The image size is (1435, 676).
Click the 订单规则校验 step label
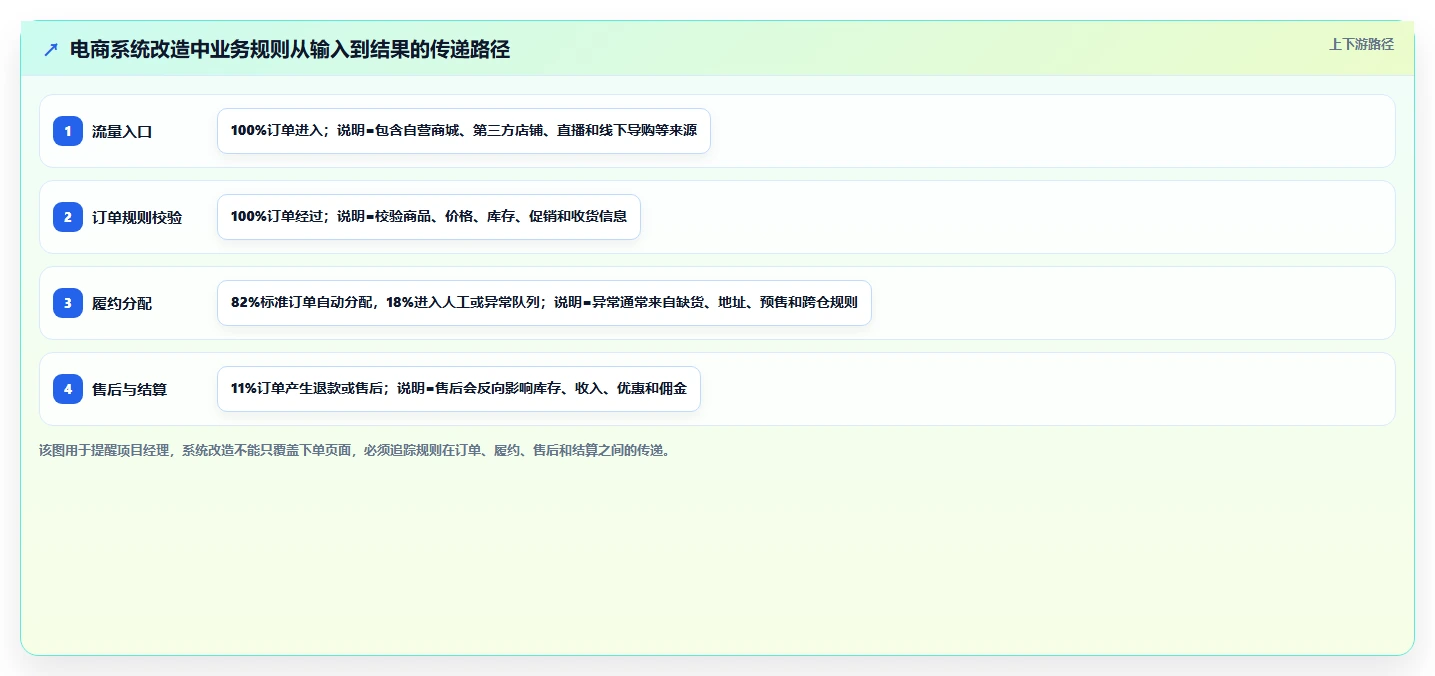pos(137,217)
